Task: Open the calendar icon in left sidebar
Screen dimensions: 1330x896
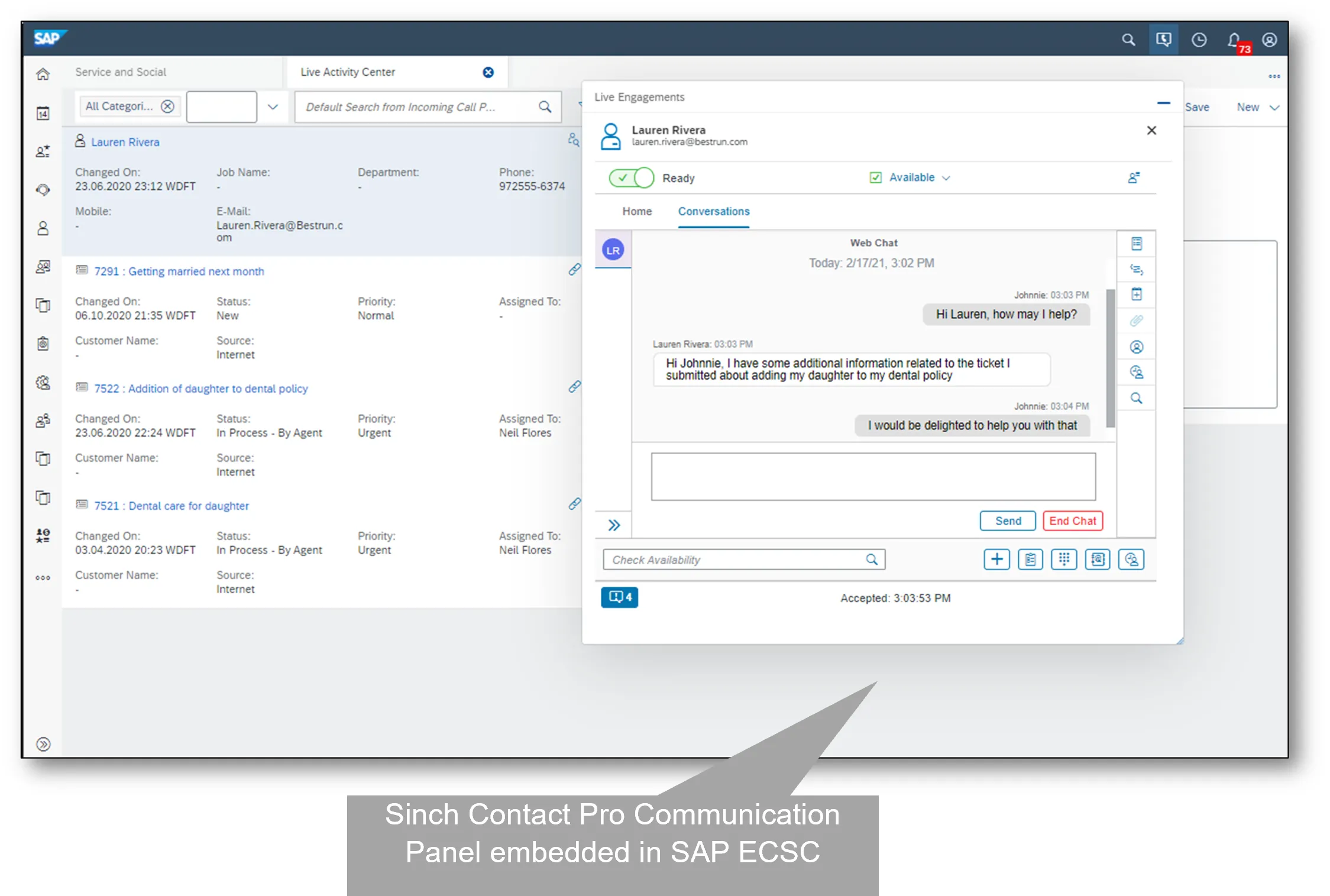Action: coord(43,113)
